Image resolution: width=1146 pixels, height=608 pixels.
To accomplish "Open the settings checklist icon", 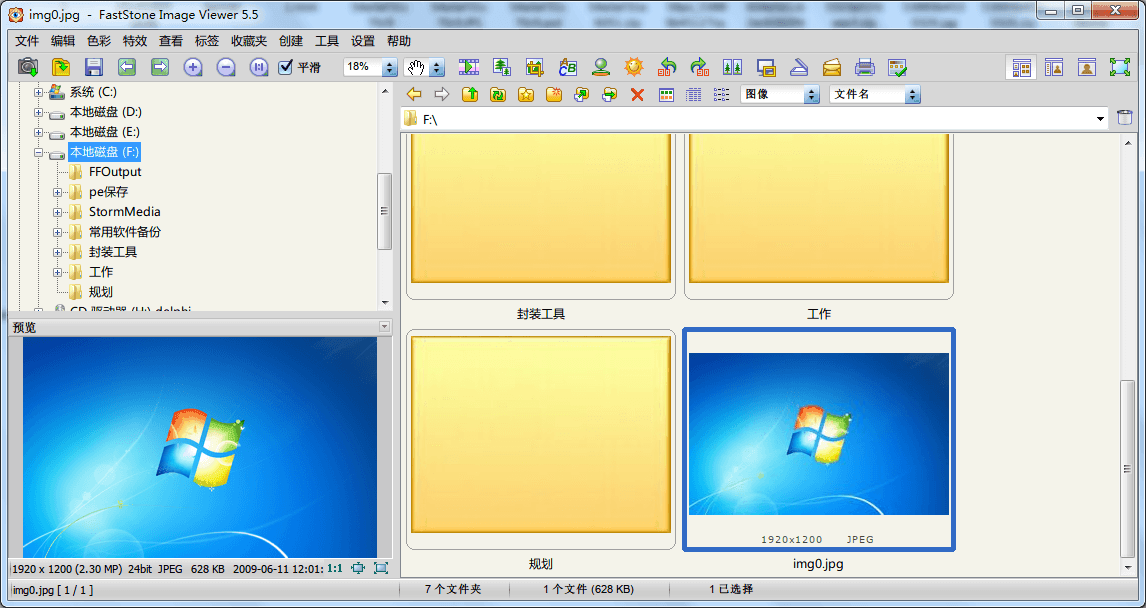I will pyautogui.click(x=898, y=67).
